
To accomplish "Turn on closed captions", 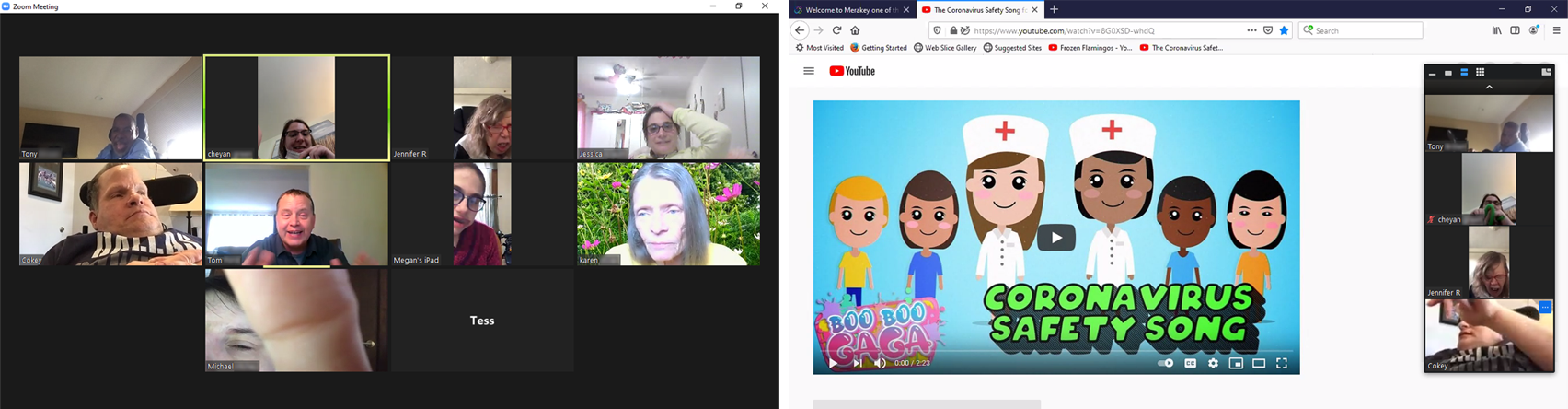I will pos(1190,363).
